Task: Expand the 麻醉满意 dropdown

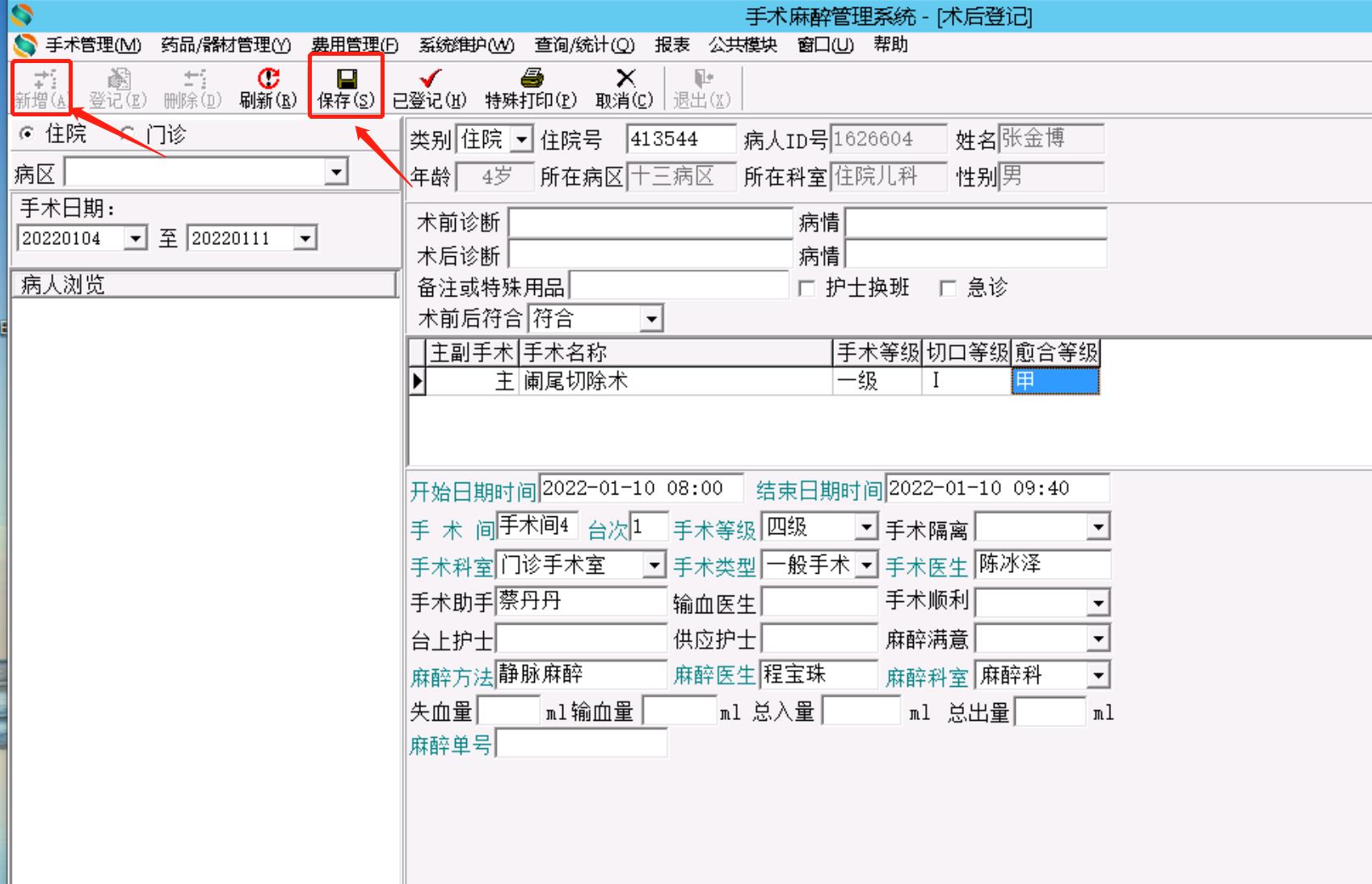Action: point(1098,639)
